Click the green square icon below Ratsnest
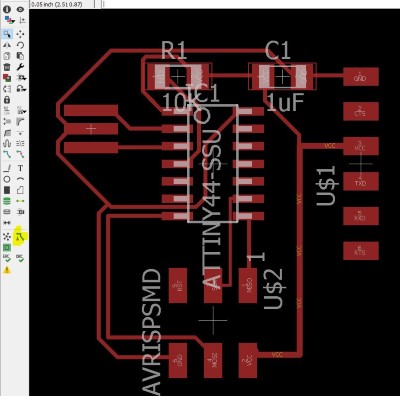 click(x=7, y=247)
